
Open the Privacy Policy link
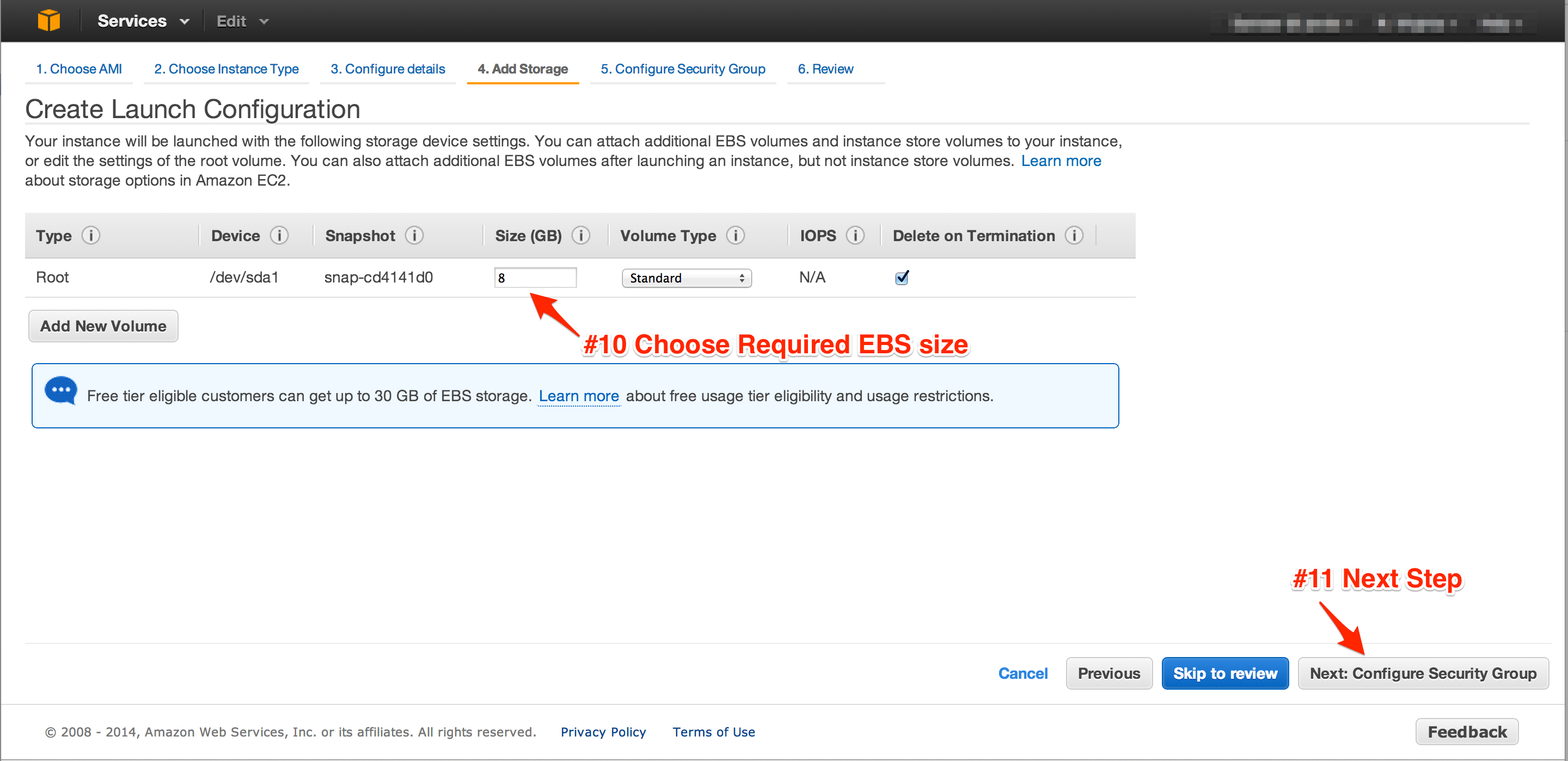click(x=603, y=732)
